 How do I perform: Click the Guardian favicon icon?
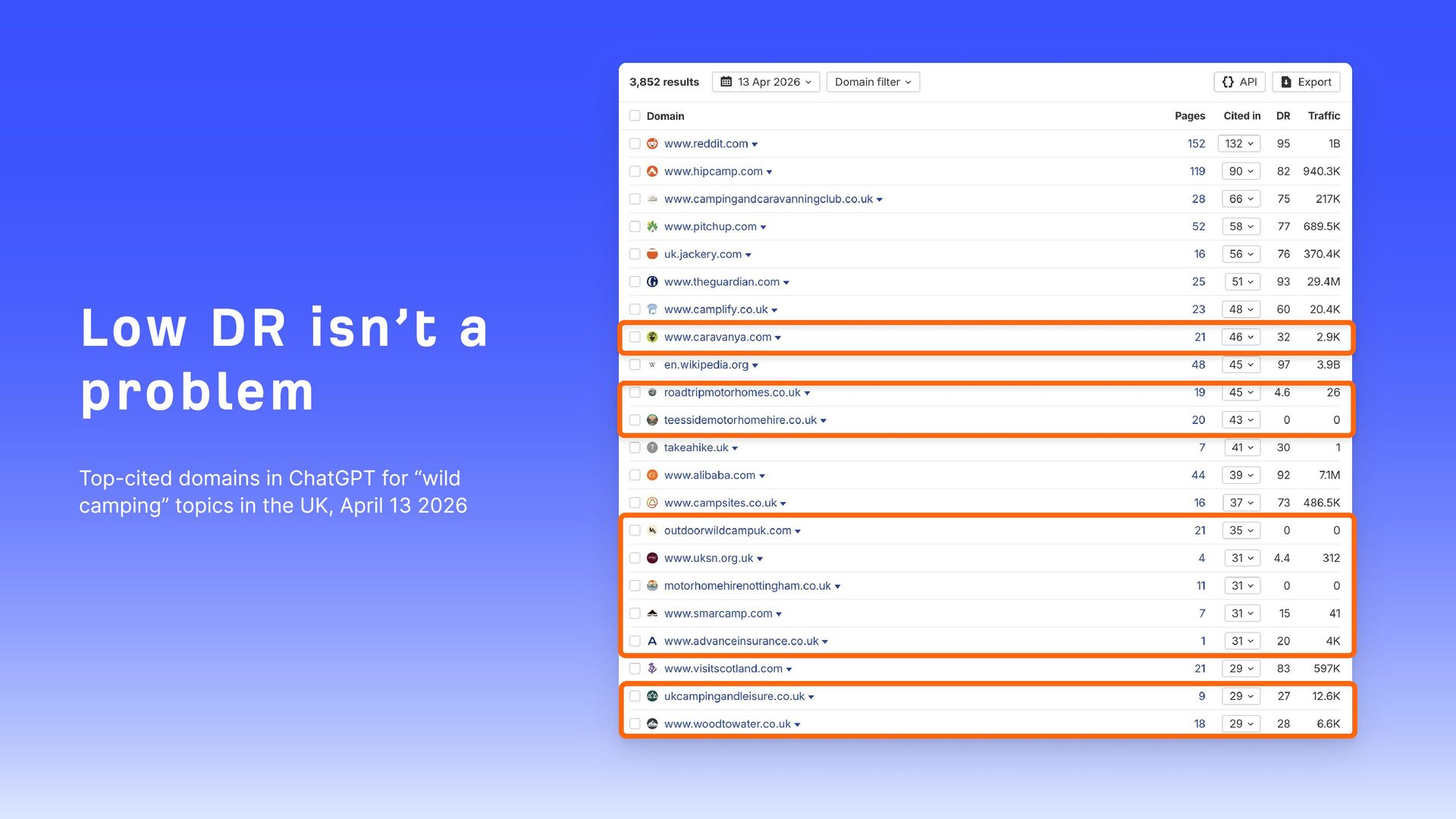pos(652,282)
